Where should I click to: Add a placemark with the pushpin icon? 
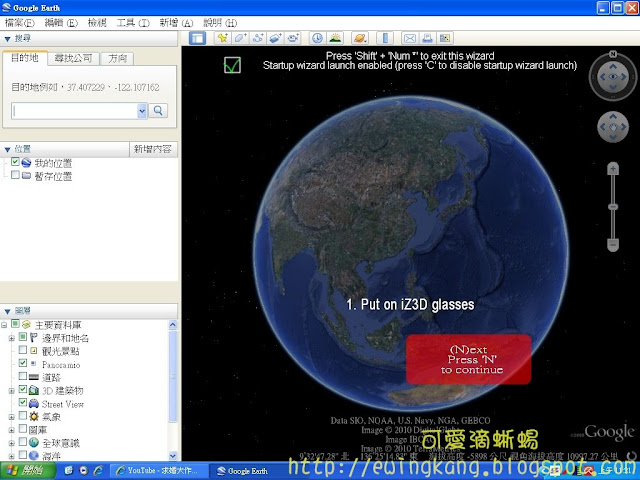[x=222, y=38]
